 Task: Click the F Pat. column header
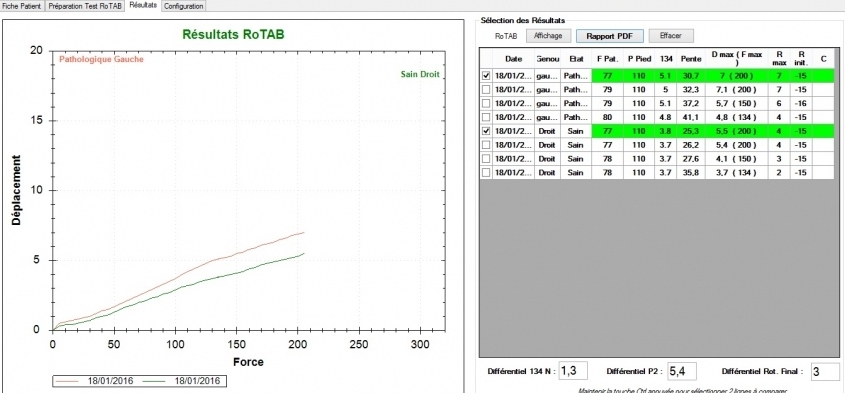pyautogui.click(x=607, y=58)
